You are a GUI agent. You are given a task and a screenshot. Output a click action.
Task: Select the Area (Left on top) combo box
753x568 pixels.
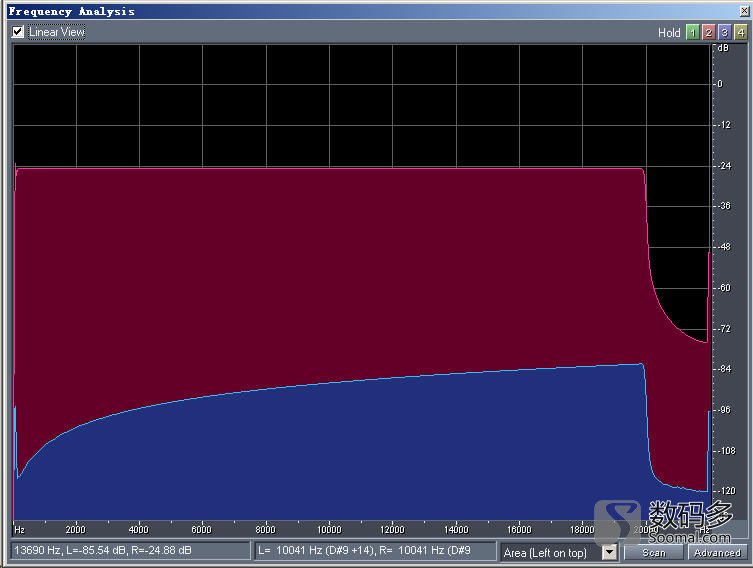click(550, 552)
